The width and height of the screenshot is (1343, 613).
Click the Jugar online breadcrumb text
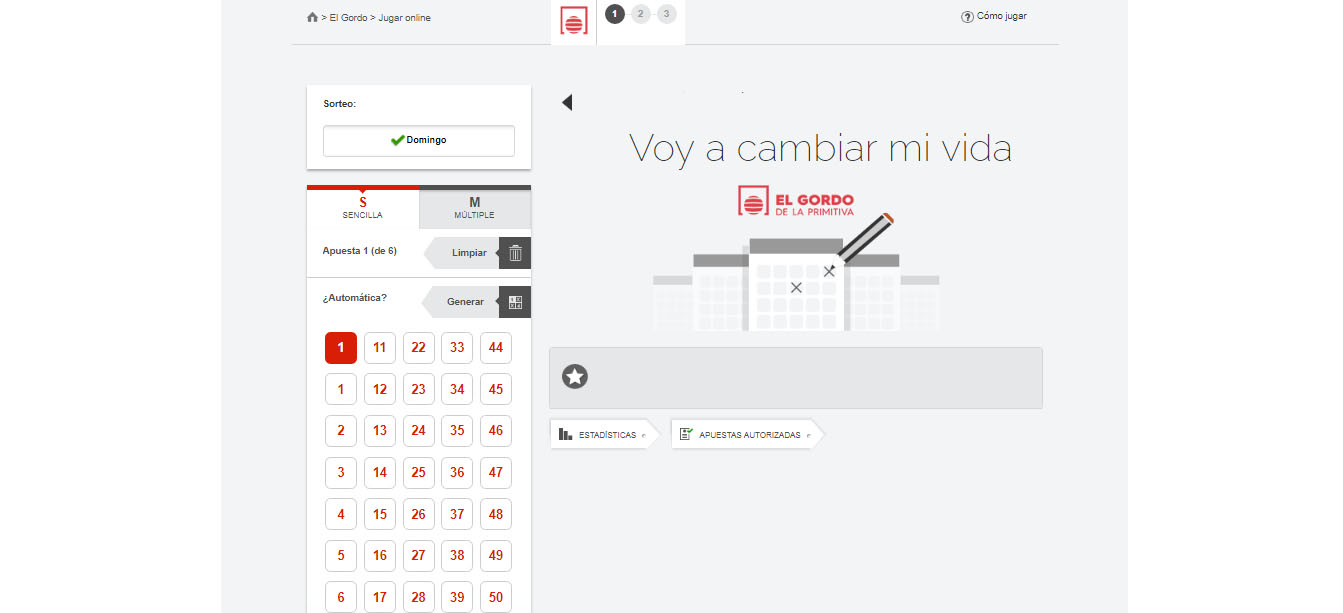tap(405, 18)
